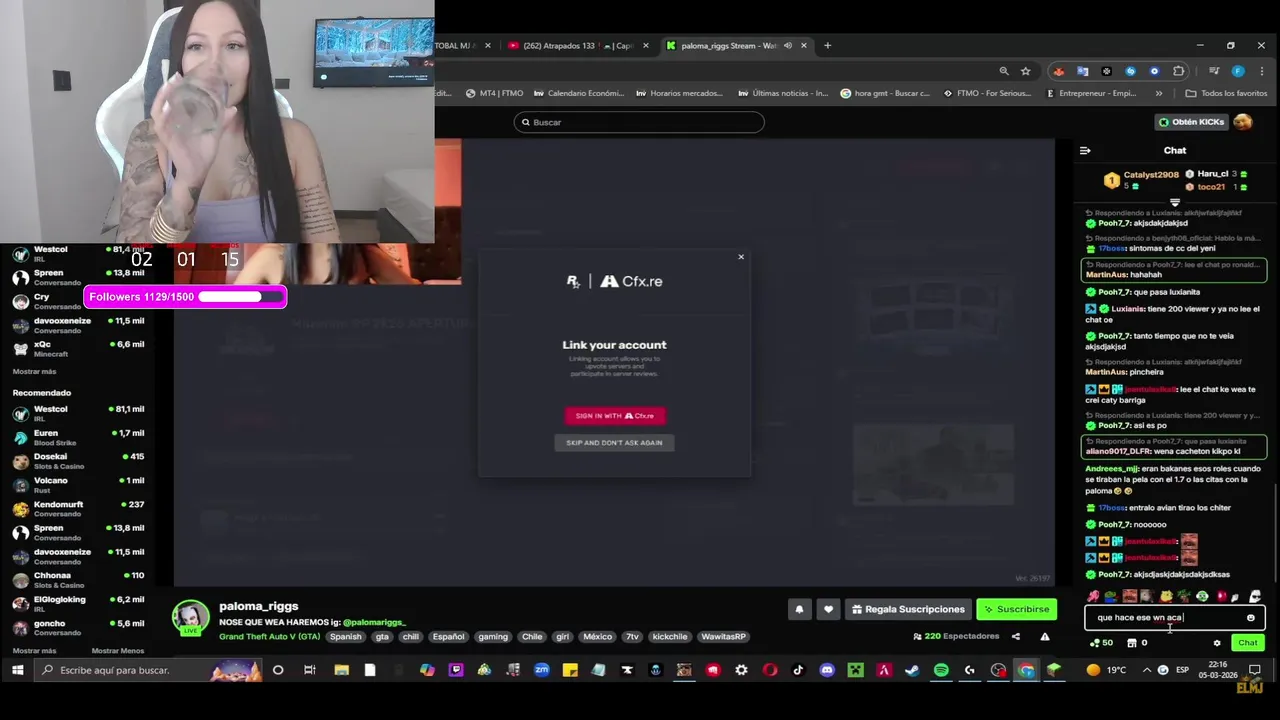
Task: Click the Spanish stream tag
Action: click(346, 636)
